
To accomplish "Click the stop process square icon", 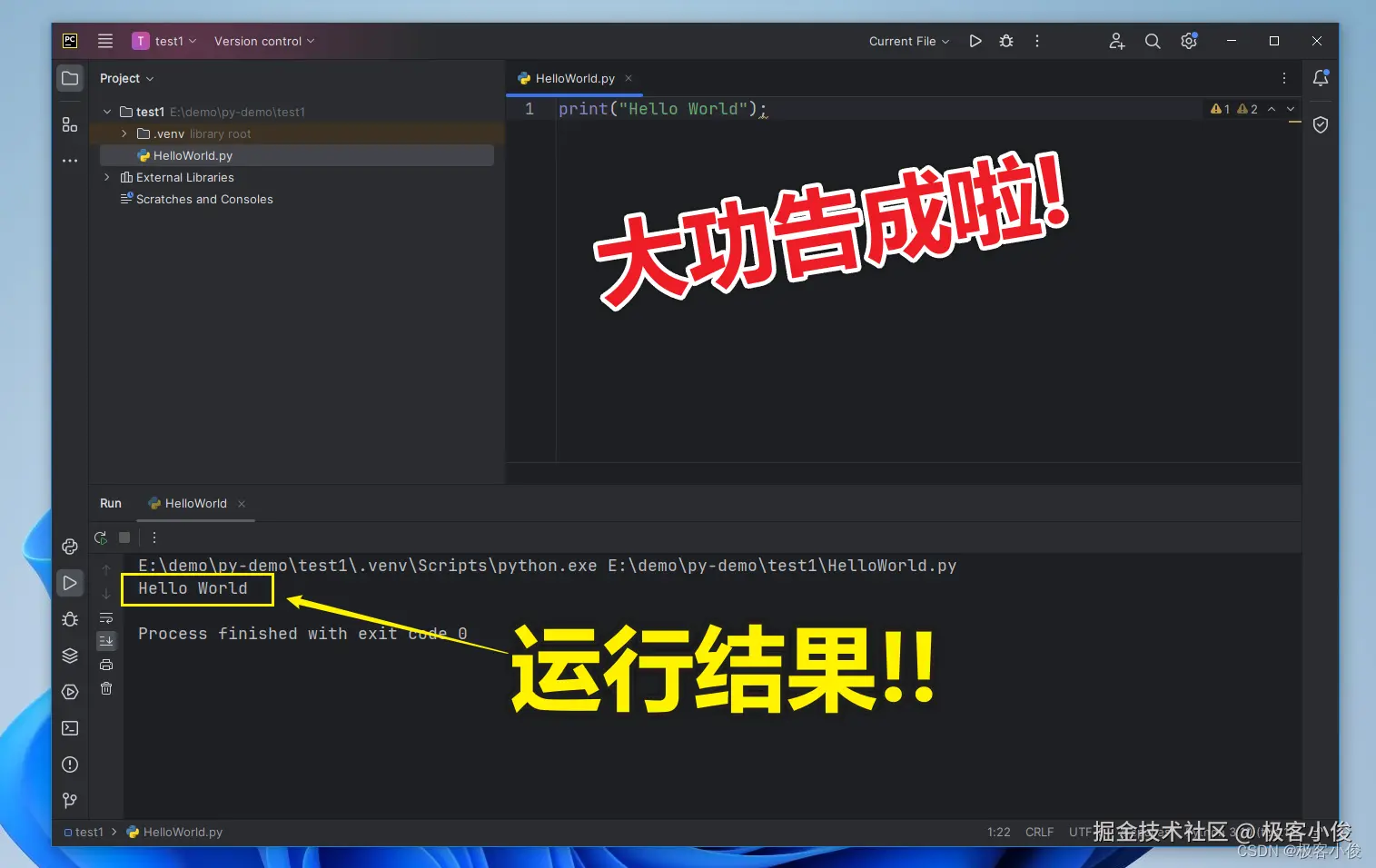I will coord(124,538).
